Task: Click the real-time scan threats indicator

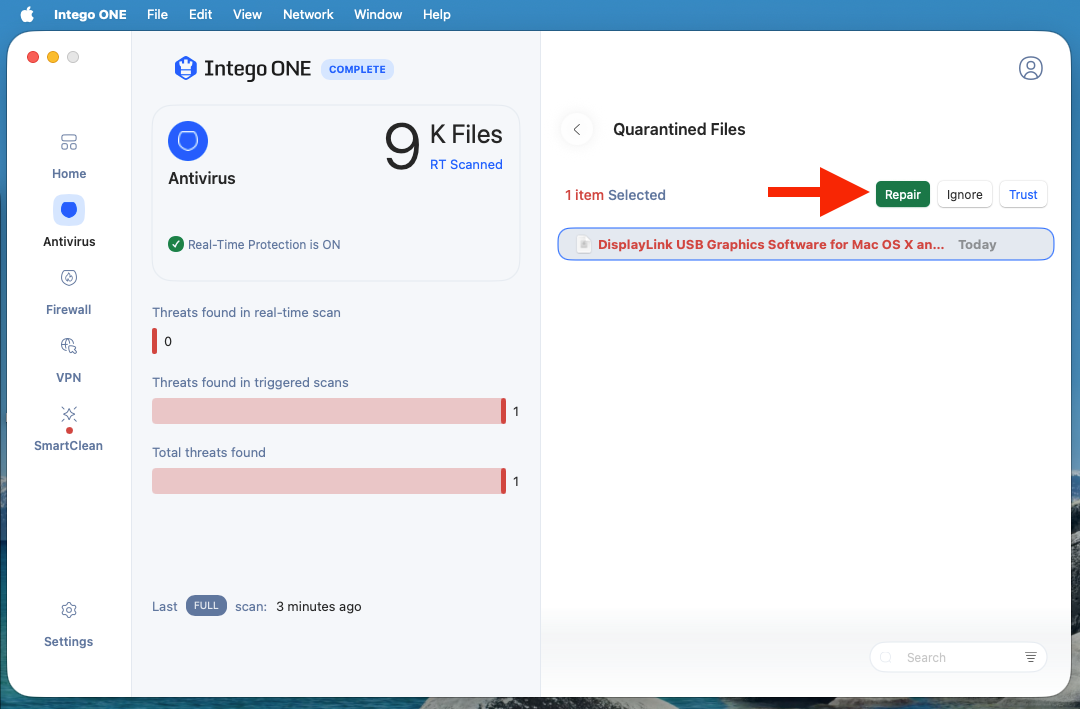Action: [x=155, y=341]
